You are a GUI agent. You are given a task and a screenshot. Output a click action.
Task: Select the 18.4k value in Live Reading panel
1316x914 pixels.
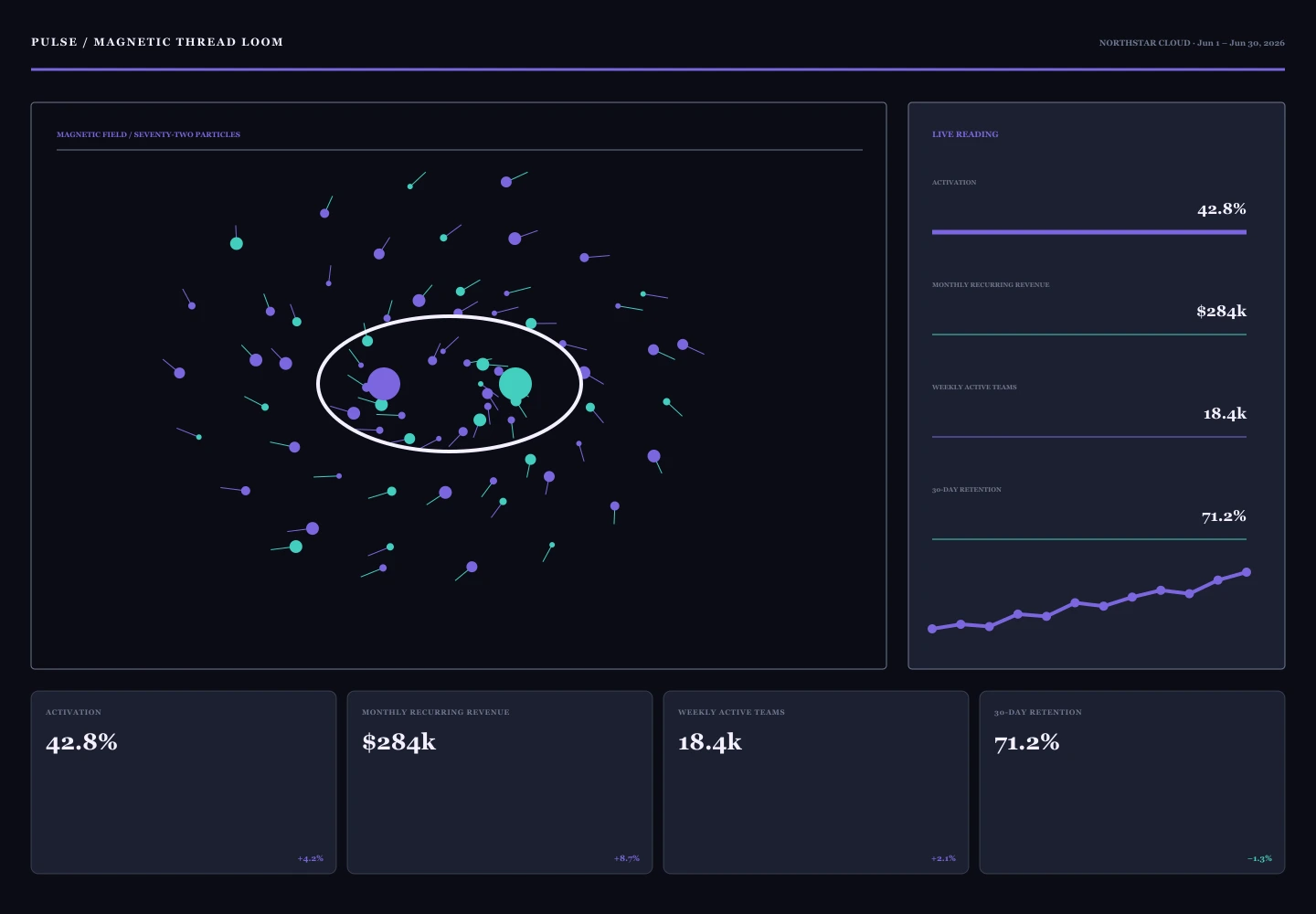(x=1225, y=414)
